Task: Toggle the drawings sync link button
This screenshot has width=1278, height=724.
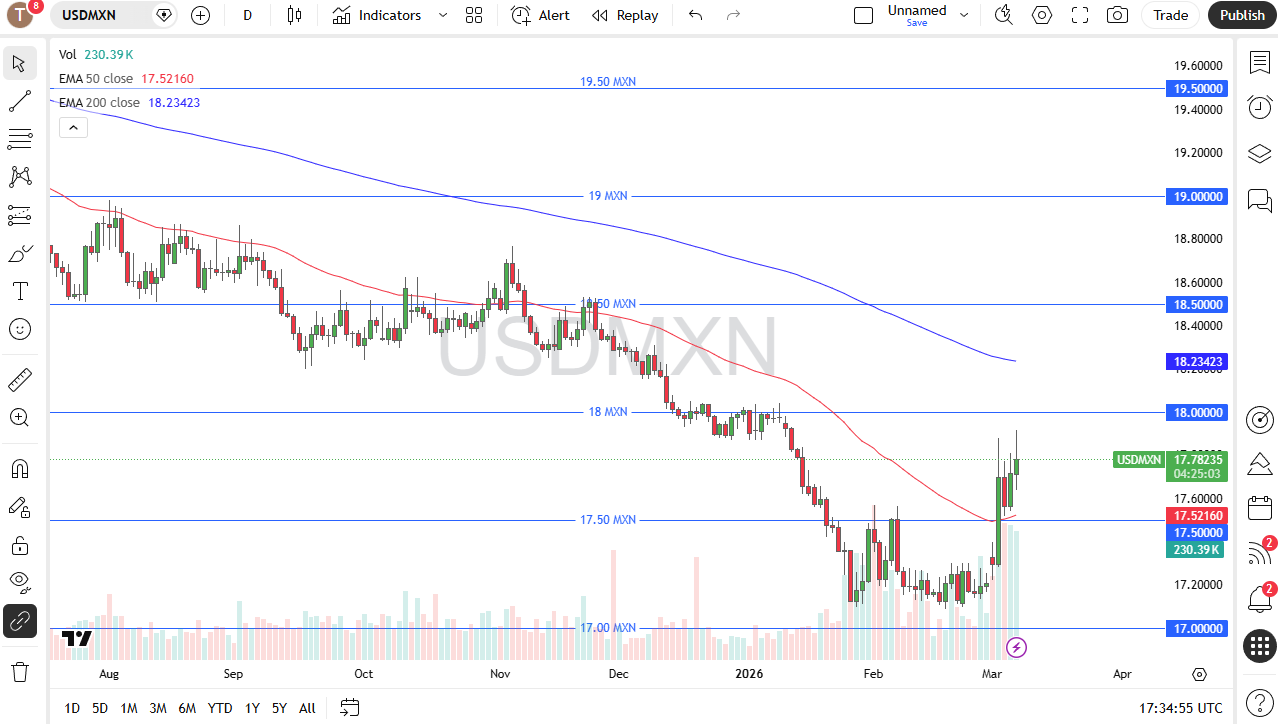Action: coord(19,621)
